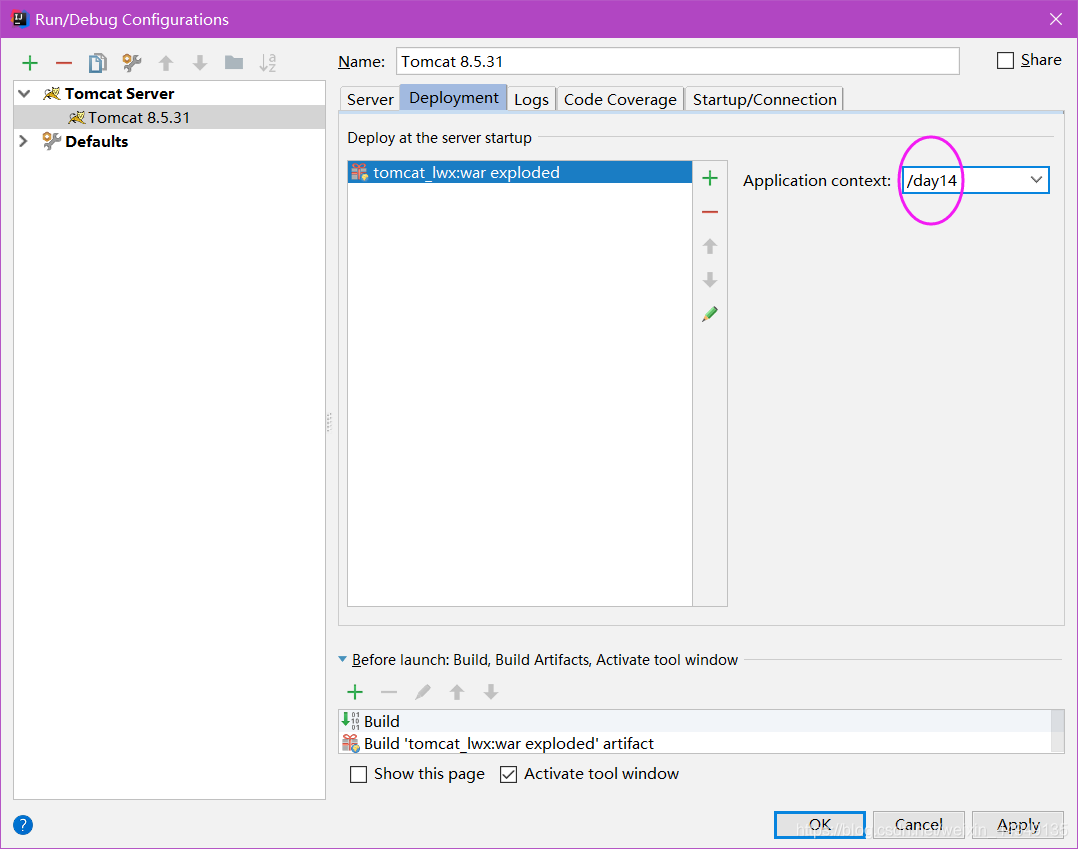Confirm with the OK button
The height and width of the screenshot is (849, 1078).
[820, 824]
